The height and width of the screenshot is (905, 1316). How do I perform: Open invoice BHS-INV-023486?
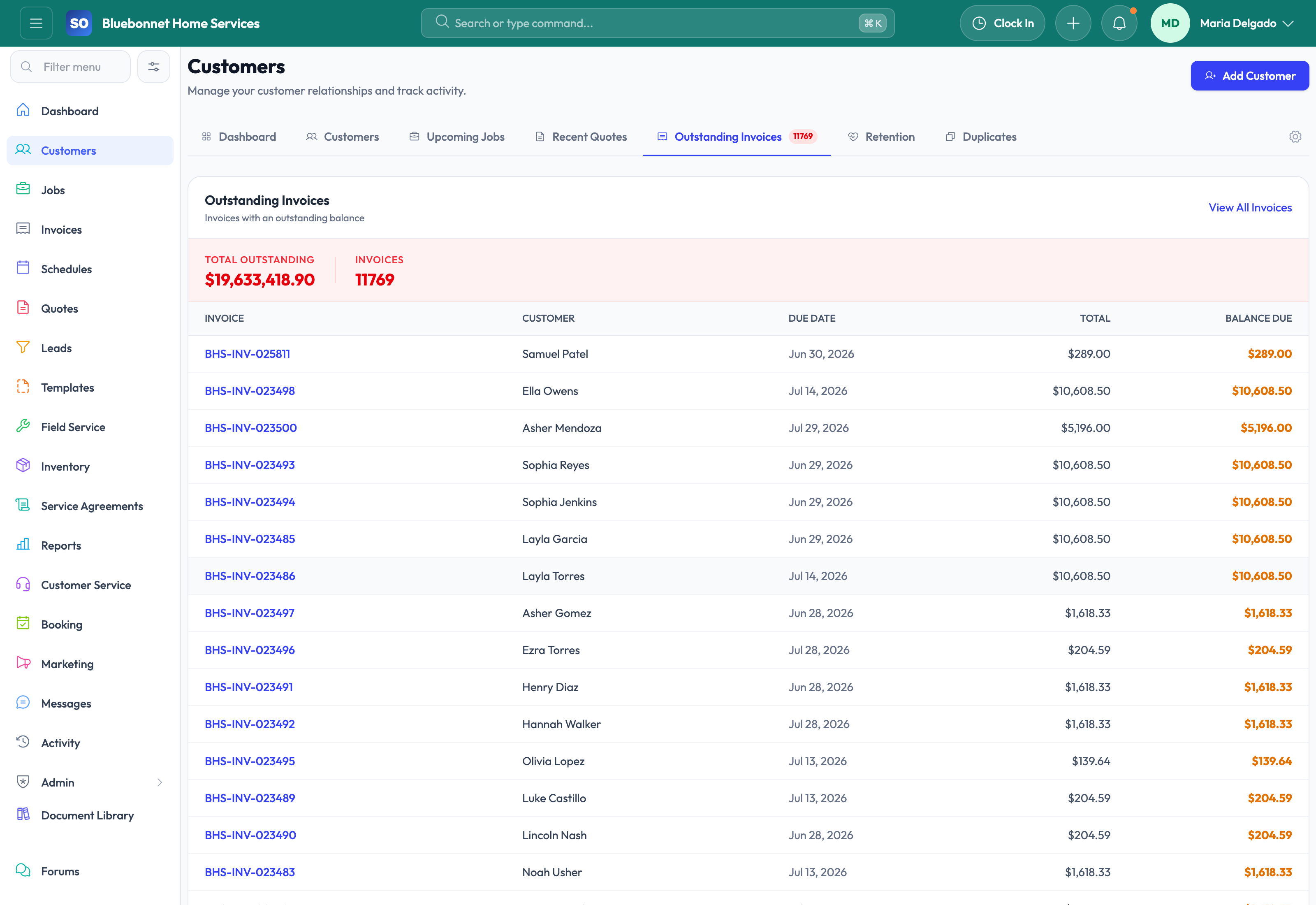[250, 575]
